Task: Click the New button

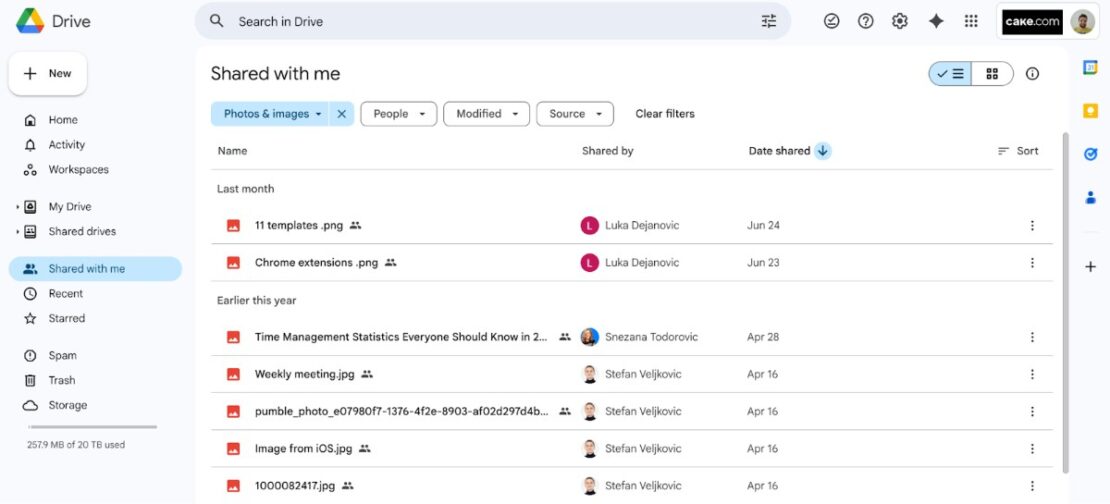Action: tap(47, 74)
